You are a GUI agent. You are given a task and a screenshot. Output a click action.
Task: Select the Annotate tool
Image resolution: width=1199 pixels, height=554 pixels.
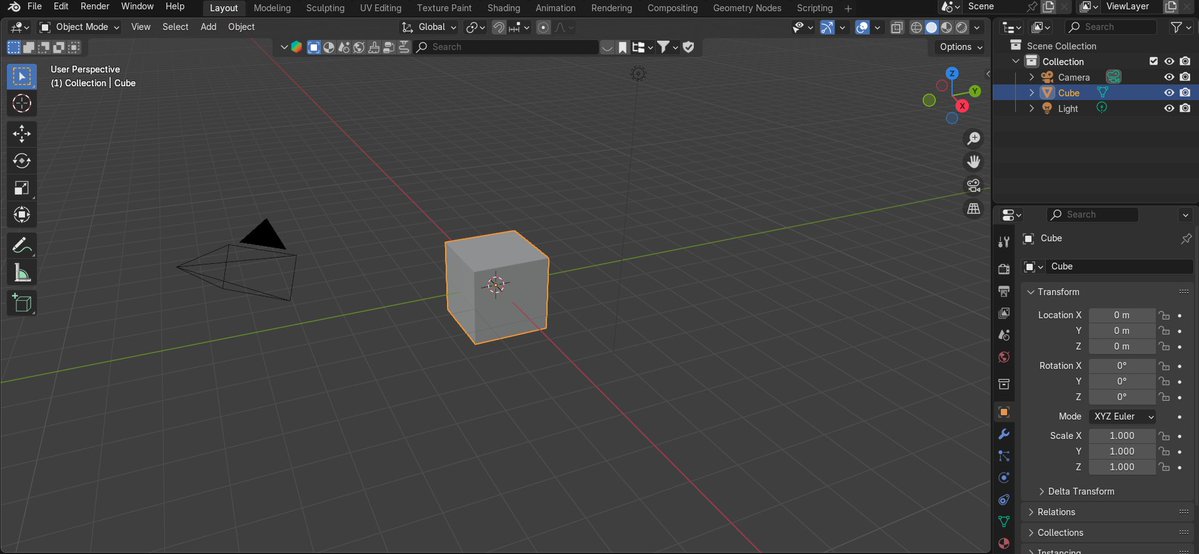pyautogui.click(x=21, y=246)
